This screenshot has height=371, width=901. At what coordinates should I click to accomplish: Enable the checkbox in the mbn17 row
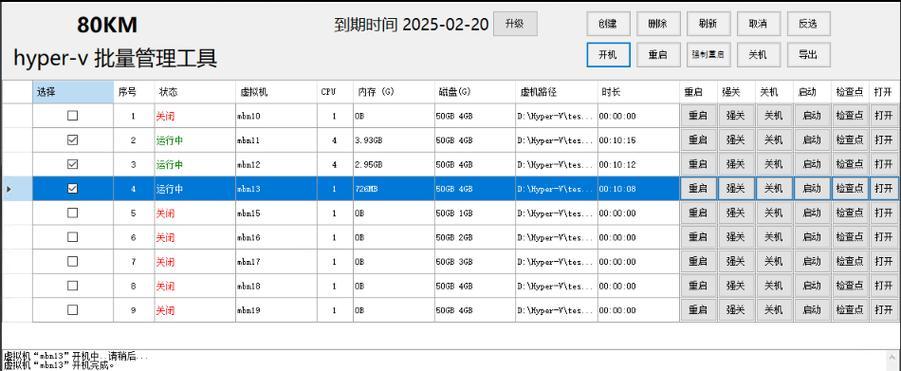point(72,261)
